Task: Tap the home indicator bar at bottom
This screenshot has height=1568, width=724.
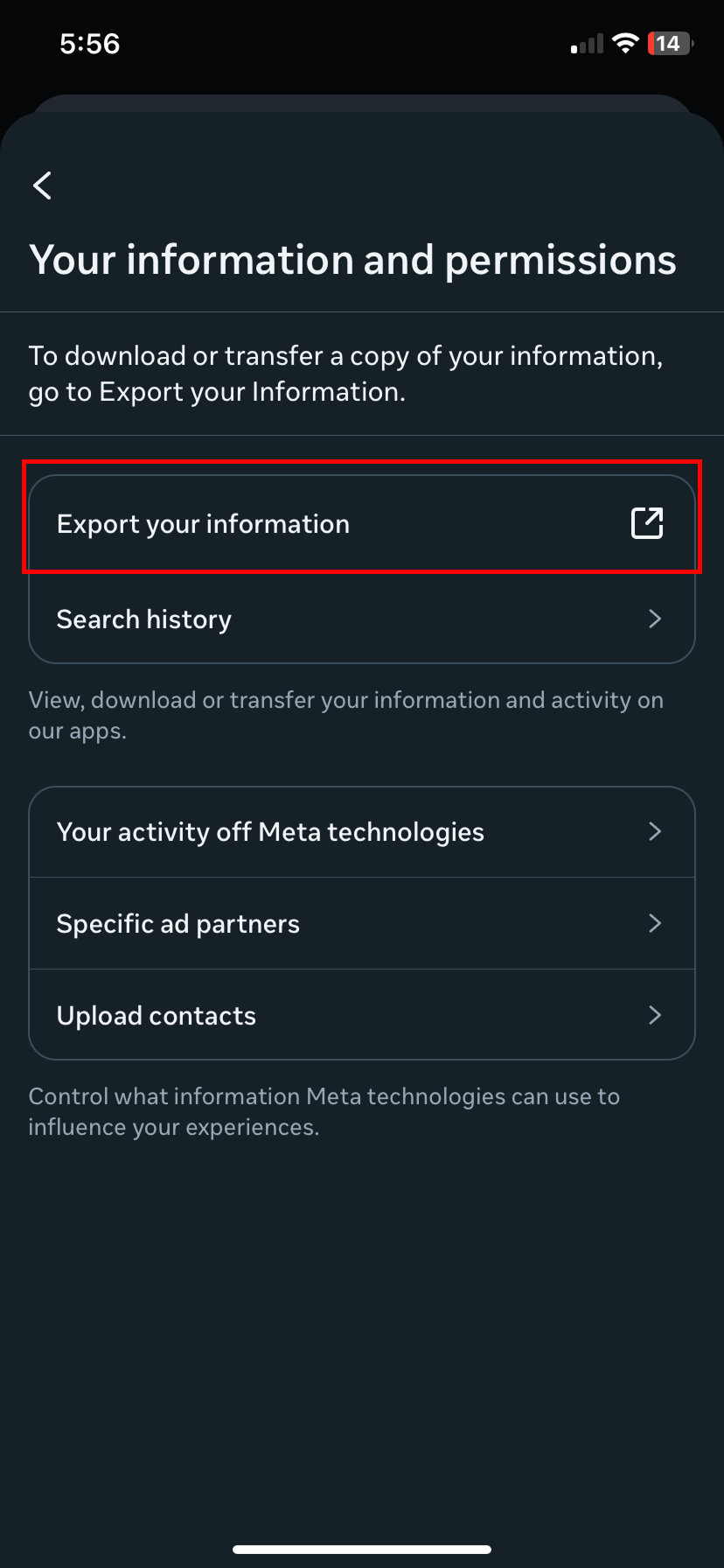Action: [362, 1550]
